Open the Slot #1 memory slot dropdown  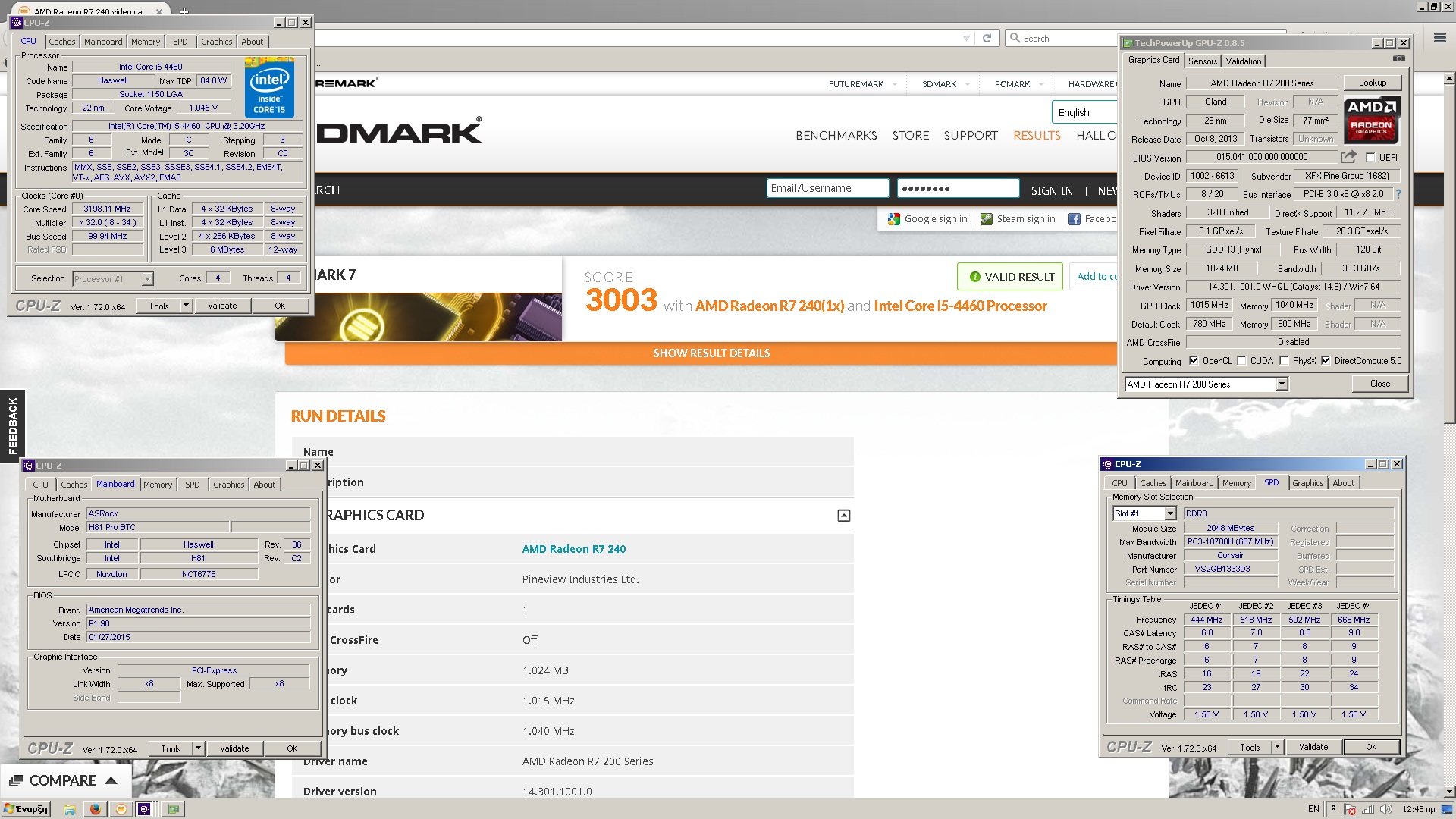point(1170,513)
